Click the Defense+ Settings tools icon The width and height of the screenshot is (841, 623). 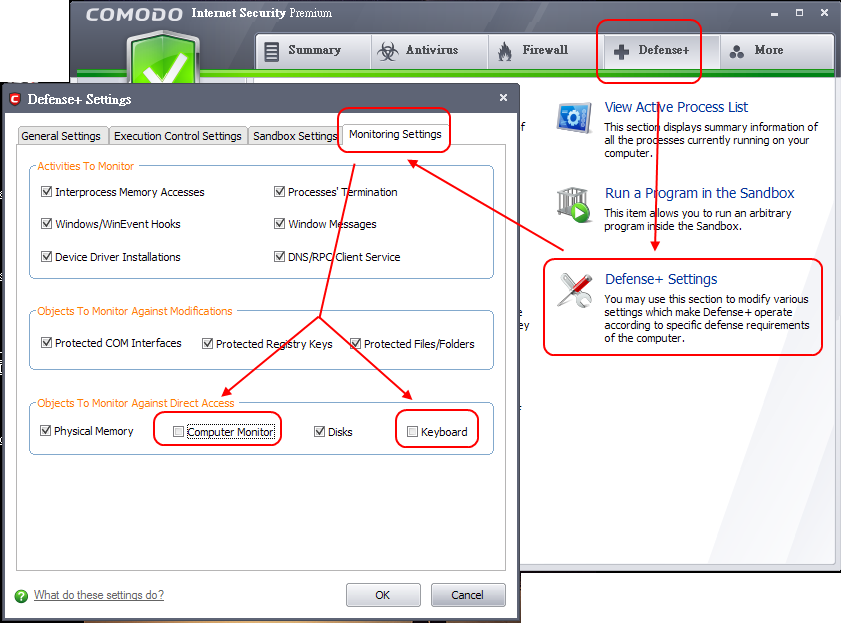point(574,290)
